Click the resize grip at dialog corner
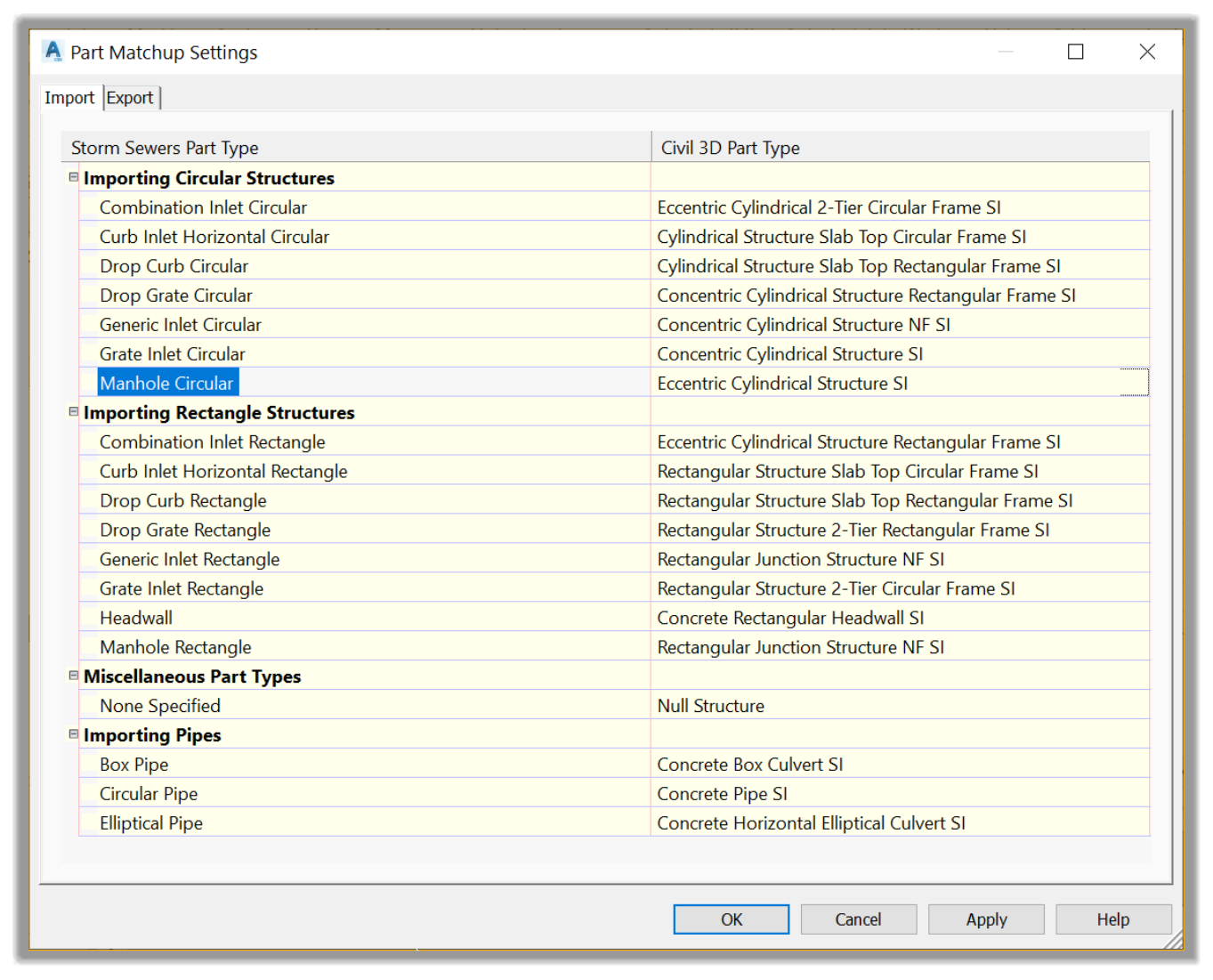1213x980 pixels. click(x=1175, y=940)
